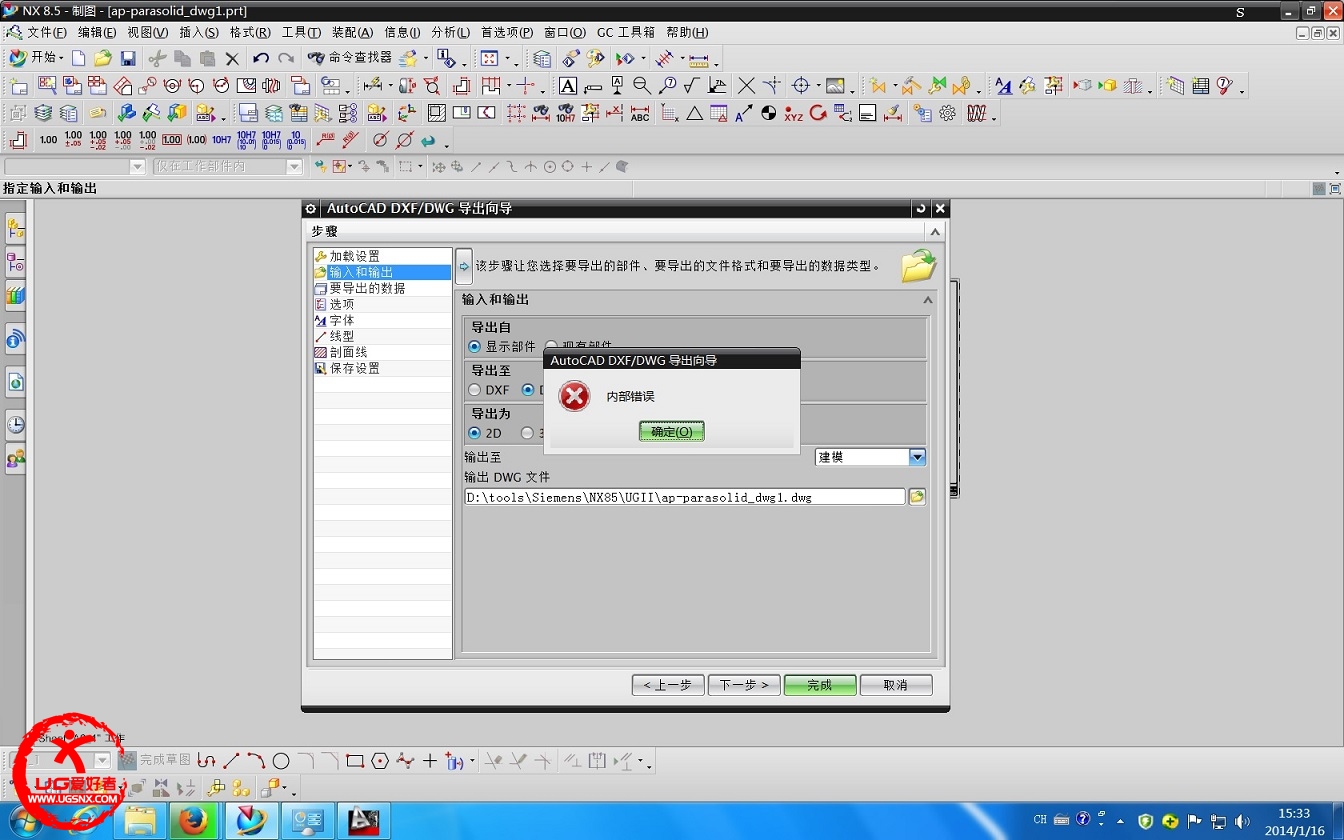
Task: Select the 选项 step in wizard list
Action: click(x=382, y=304)
